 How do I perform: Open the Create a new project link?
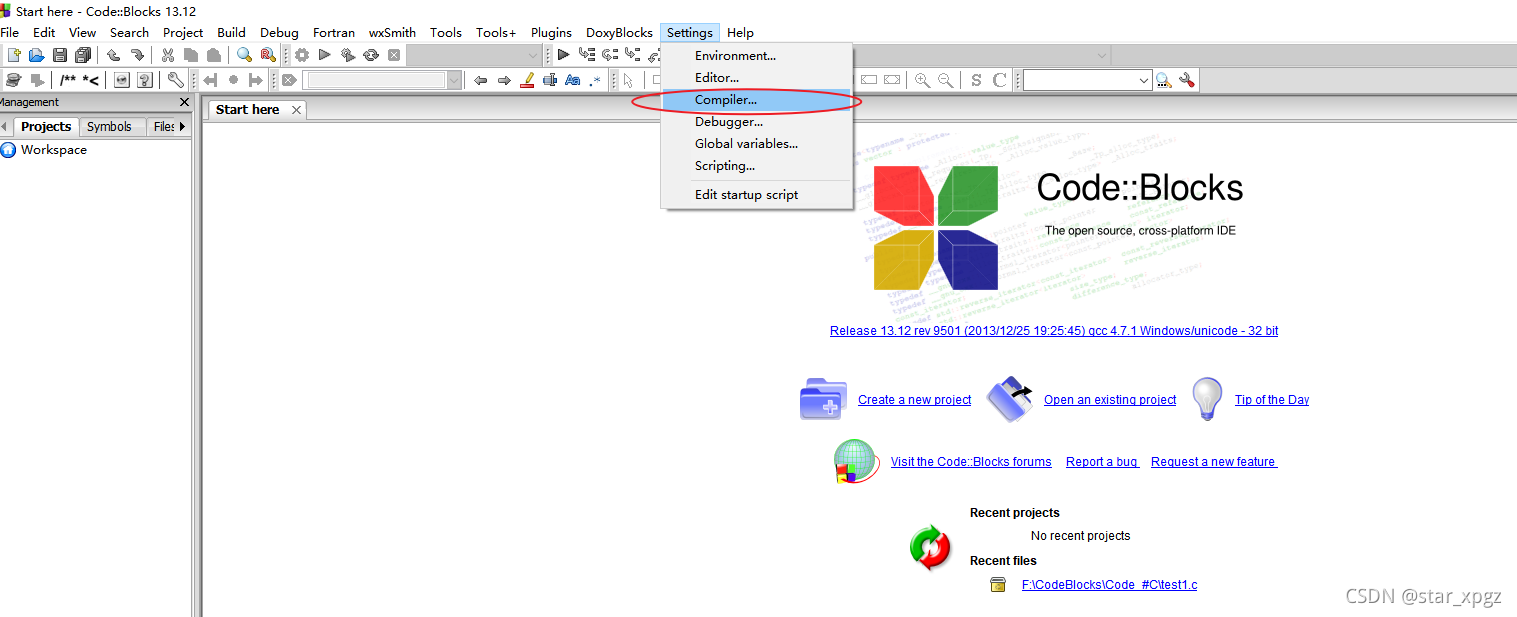(914, 400)
